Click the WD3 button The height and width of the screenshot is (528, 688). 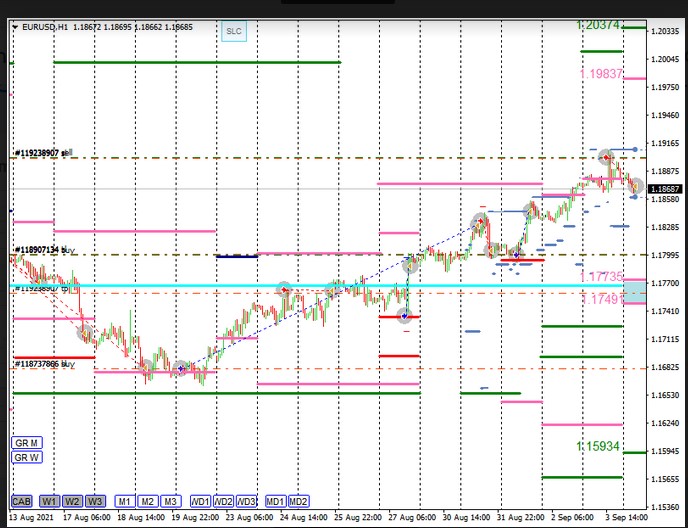247,501
